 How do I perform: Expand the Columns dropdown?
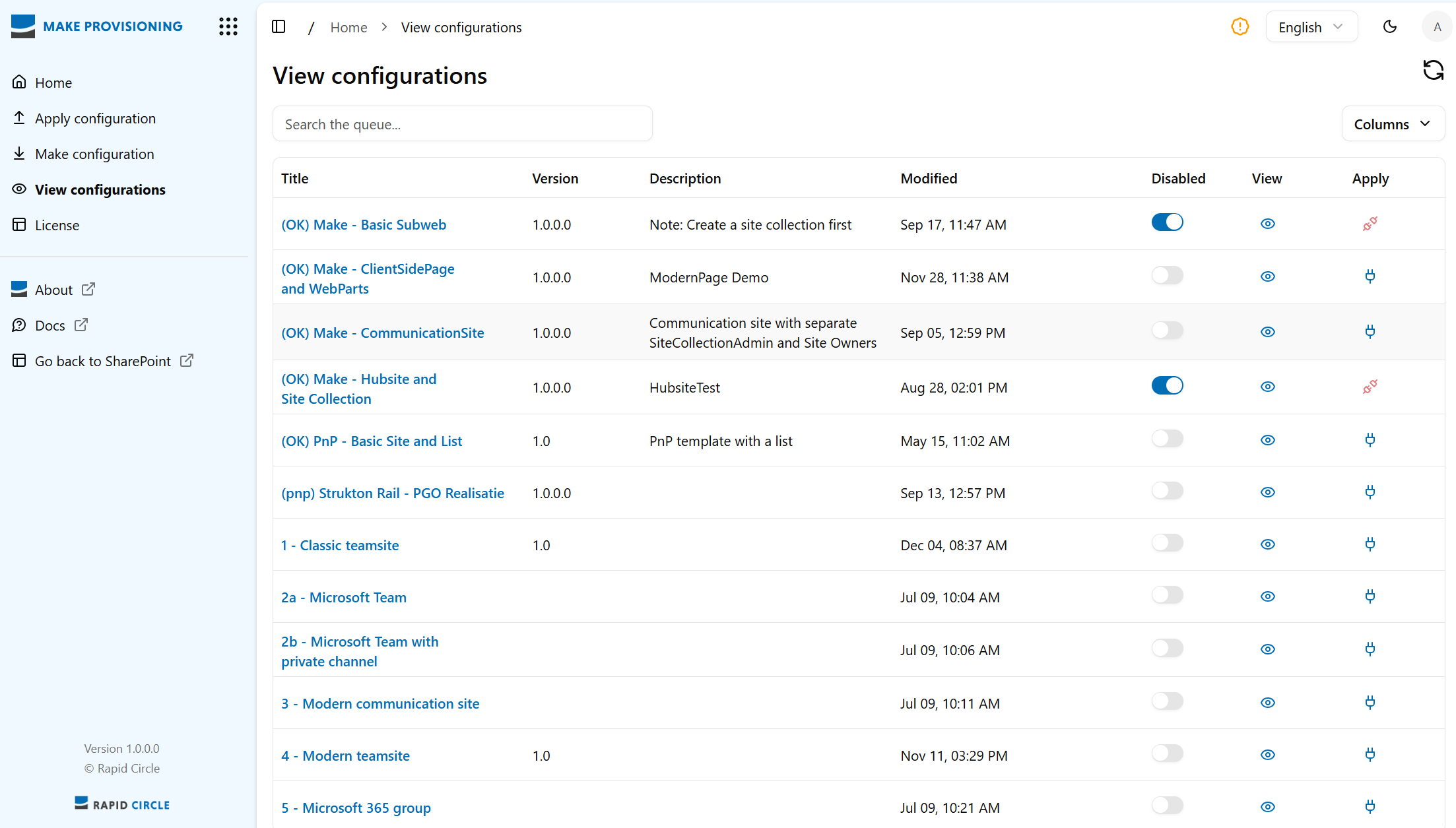coord(1392,124)
